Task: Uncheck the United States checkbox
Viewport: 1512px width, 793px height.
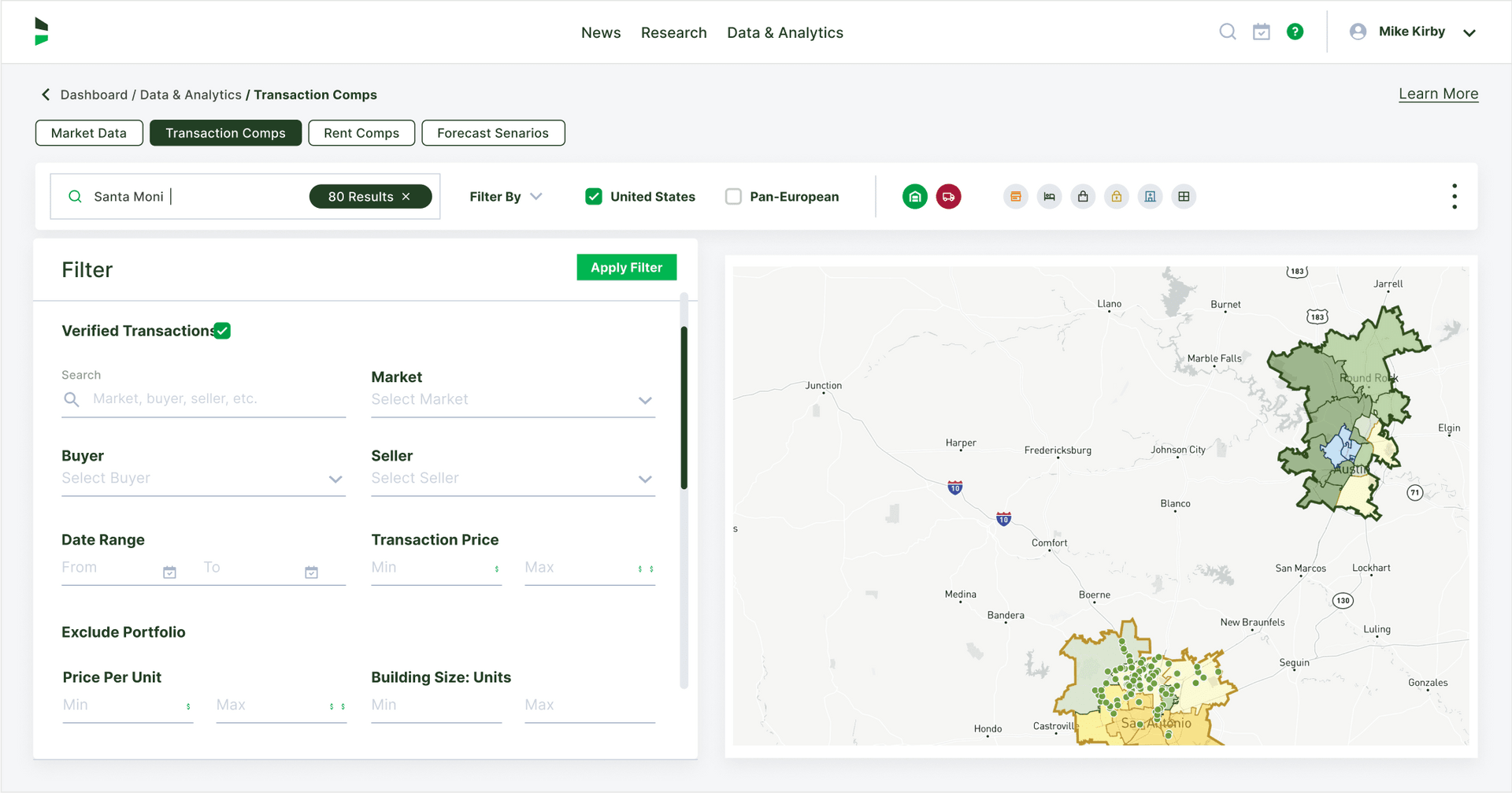Action: [594, 197]
